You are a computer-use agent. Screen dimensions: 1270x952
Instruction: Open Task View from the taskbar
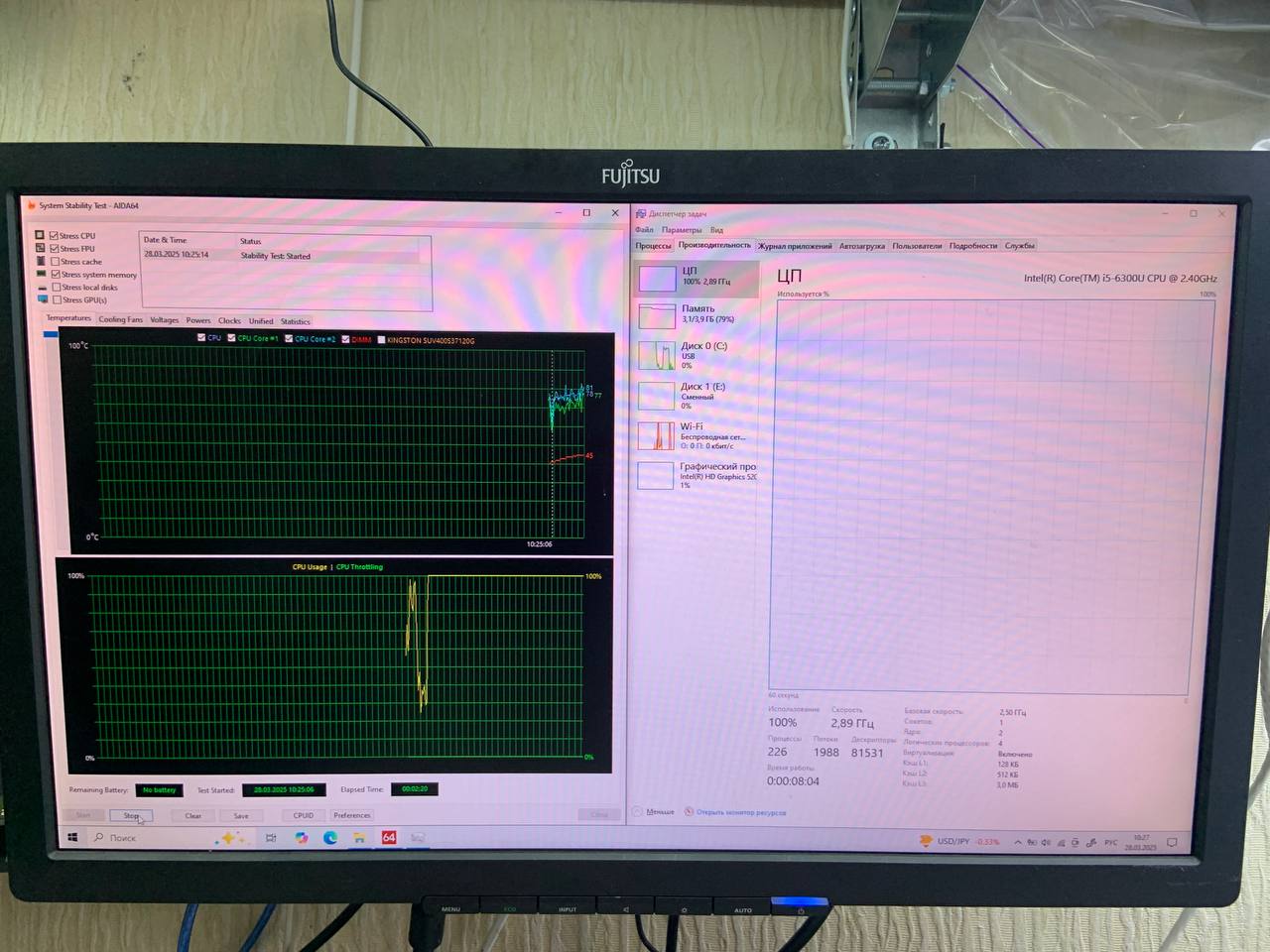[x=271, y=838]
